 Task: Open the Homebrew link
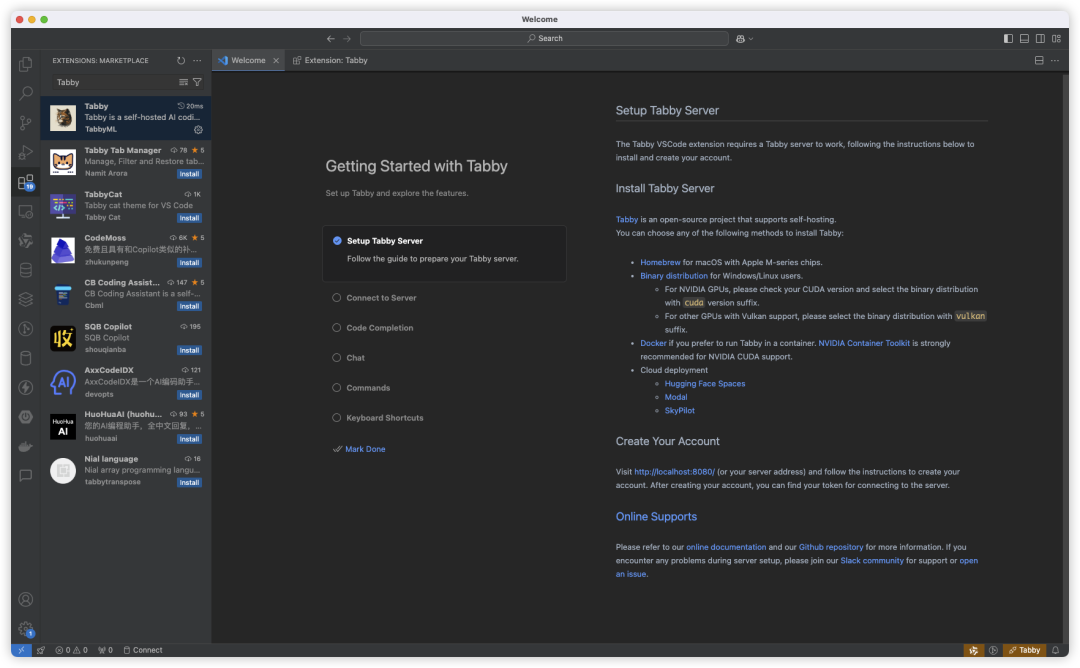[x=660, y=262]
